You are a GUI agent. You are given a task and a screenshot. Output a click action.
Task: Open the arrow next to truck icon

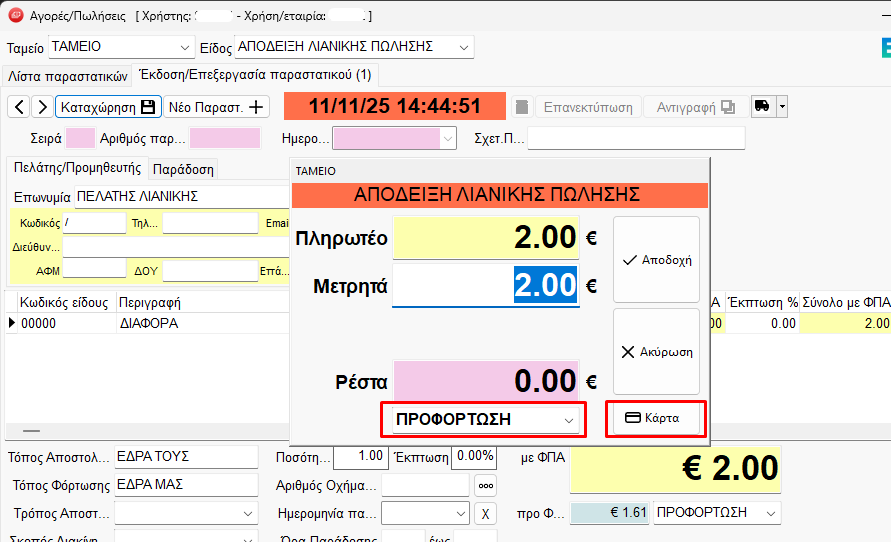pos(782,107)
